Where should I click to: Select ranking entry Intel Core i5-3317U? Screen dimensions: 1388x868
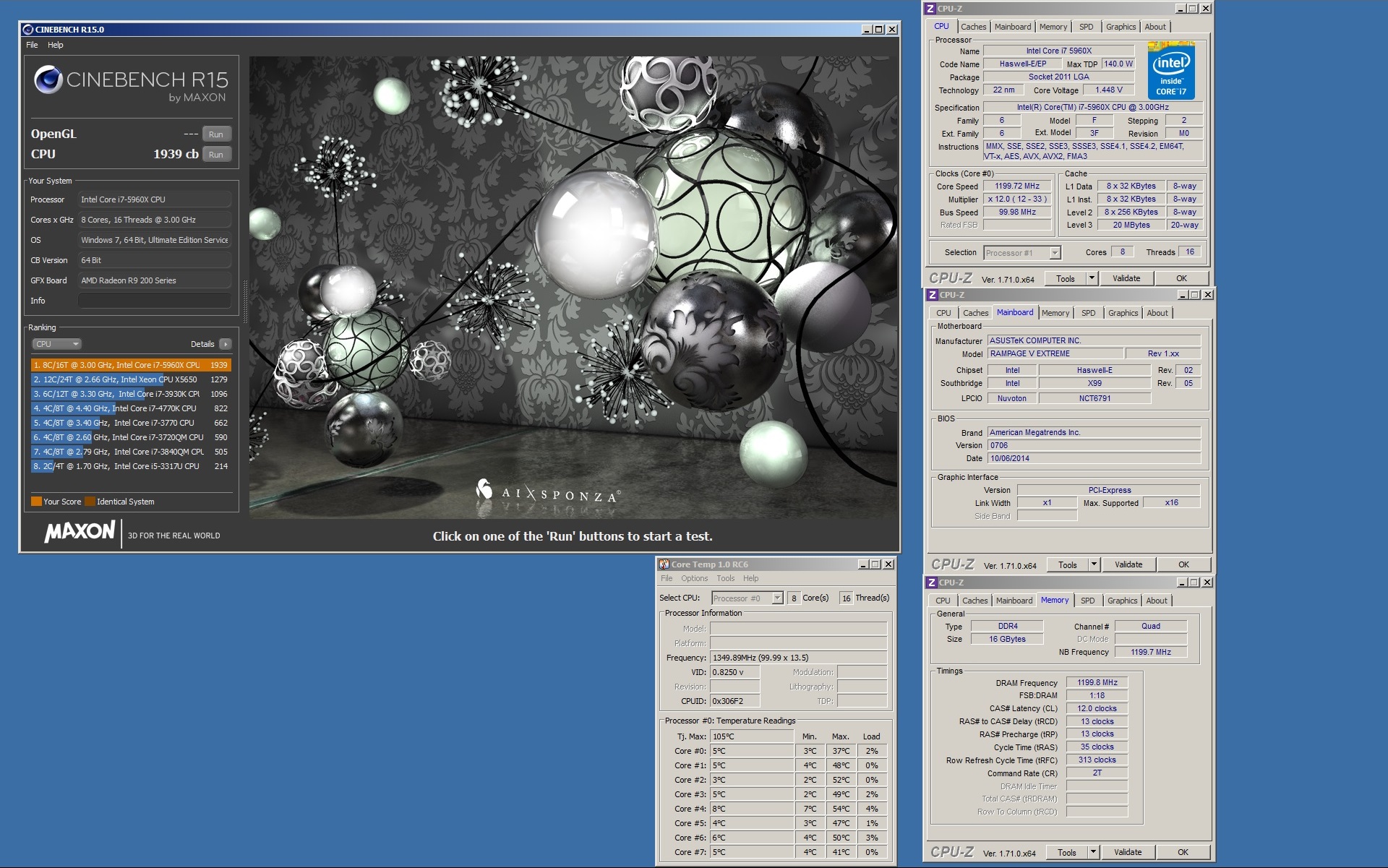click(131, 466)
